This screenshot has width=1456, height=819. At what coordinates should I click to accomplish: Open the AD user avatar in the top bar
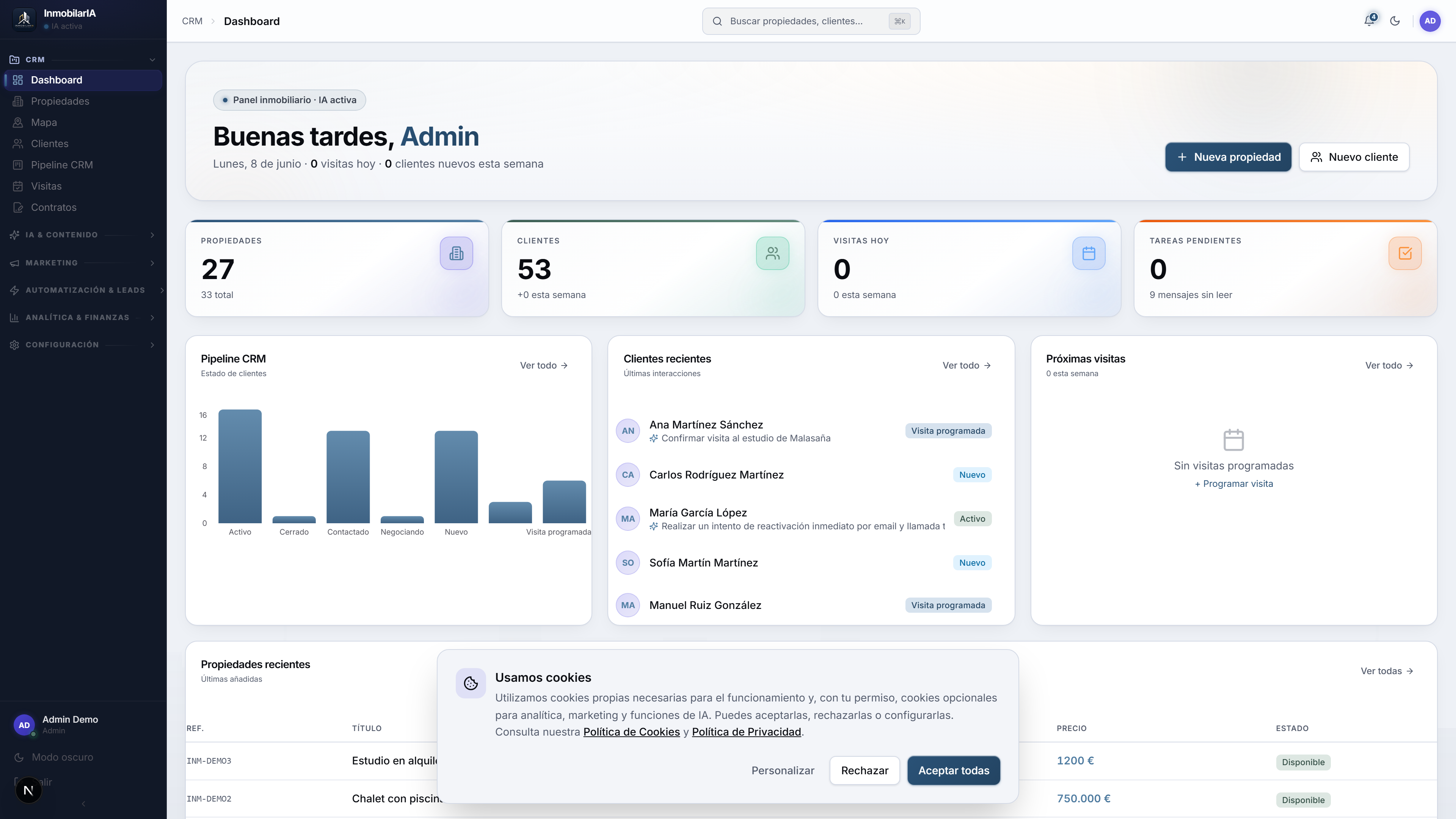(1430, 21)
